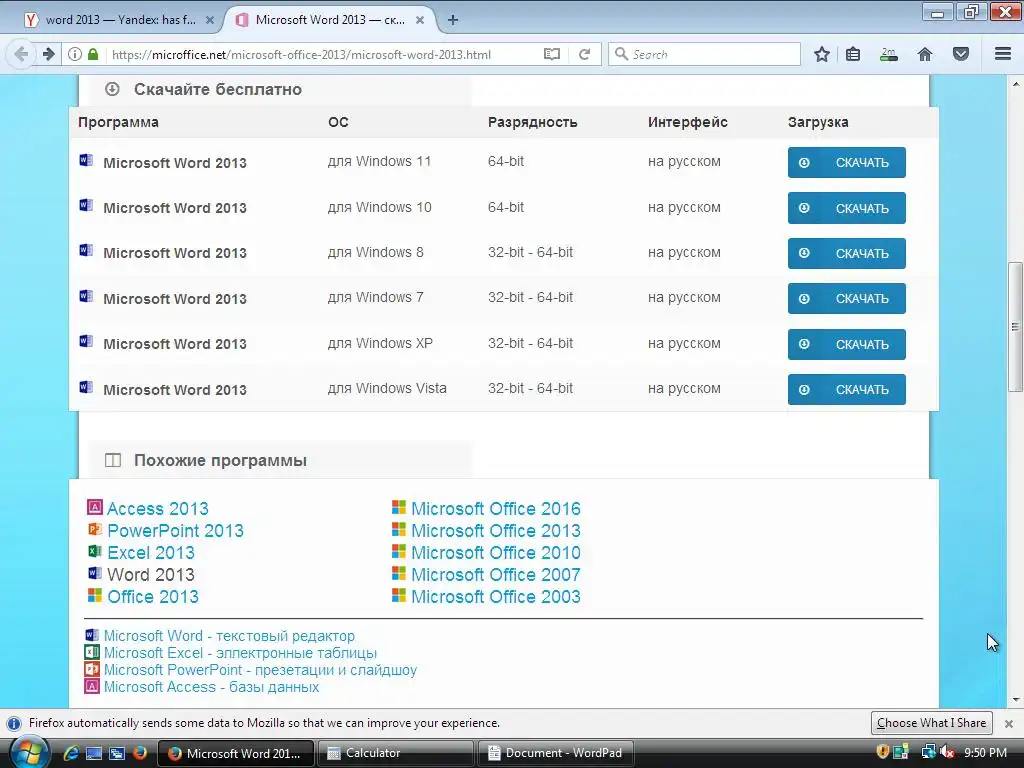The width and height of the screenshot is (1024, 768).
Task: Open Microsoft Excel - электронные таблицы link
Action: pyautogui.click(x=240, y=652)
